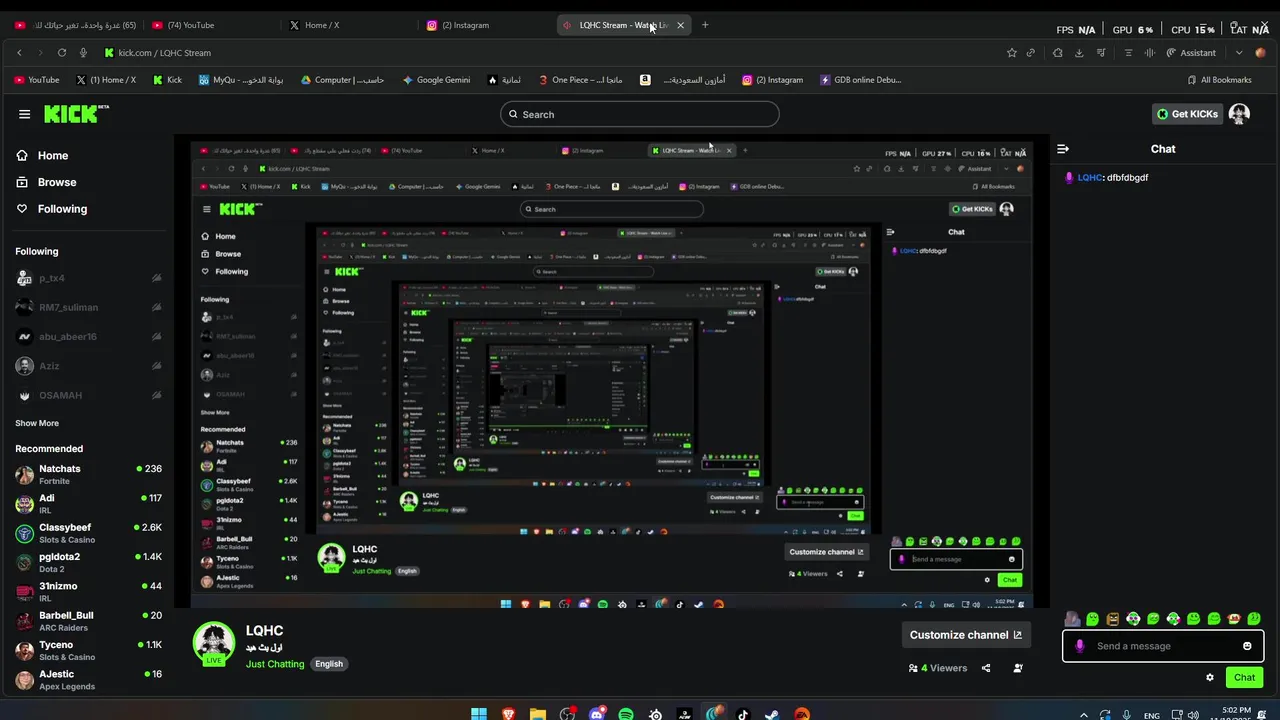Click LQHC username in chat message
1280x720 pixels.
[x=1089, y=177]
